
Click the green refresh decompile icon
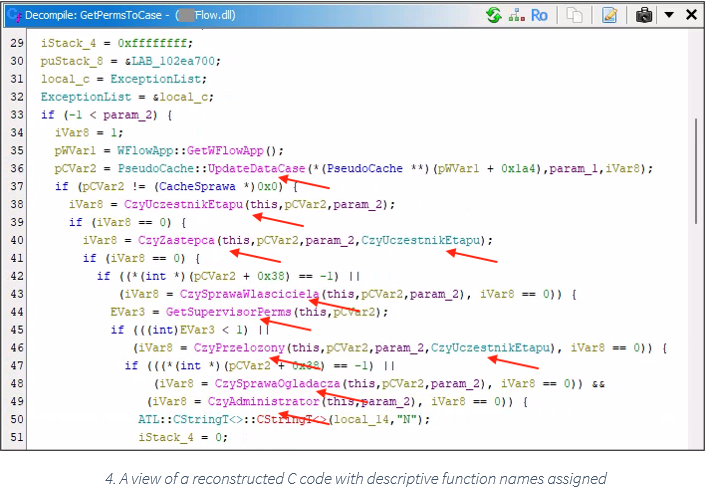pos(493,15)
